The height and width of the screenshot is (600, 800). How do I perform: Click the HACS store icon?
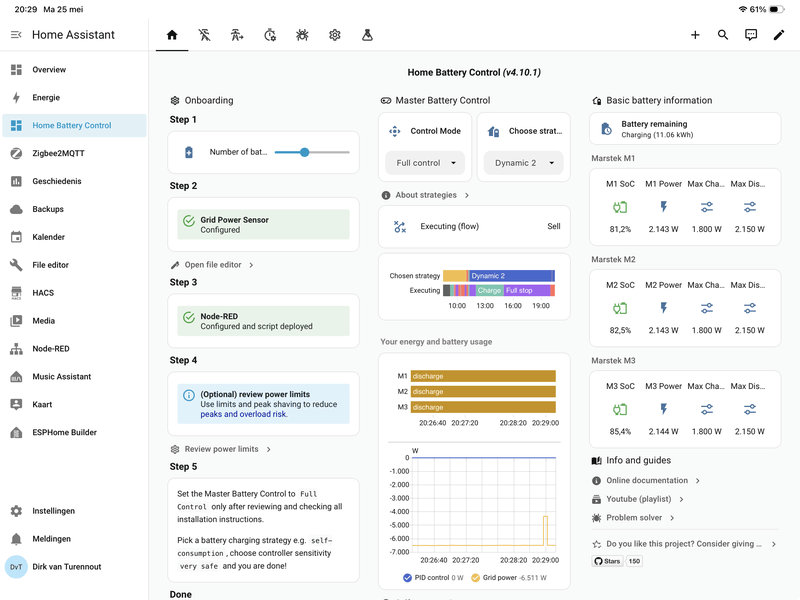[16, 293]
